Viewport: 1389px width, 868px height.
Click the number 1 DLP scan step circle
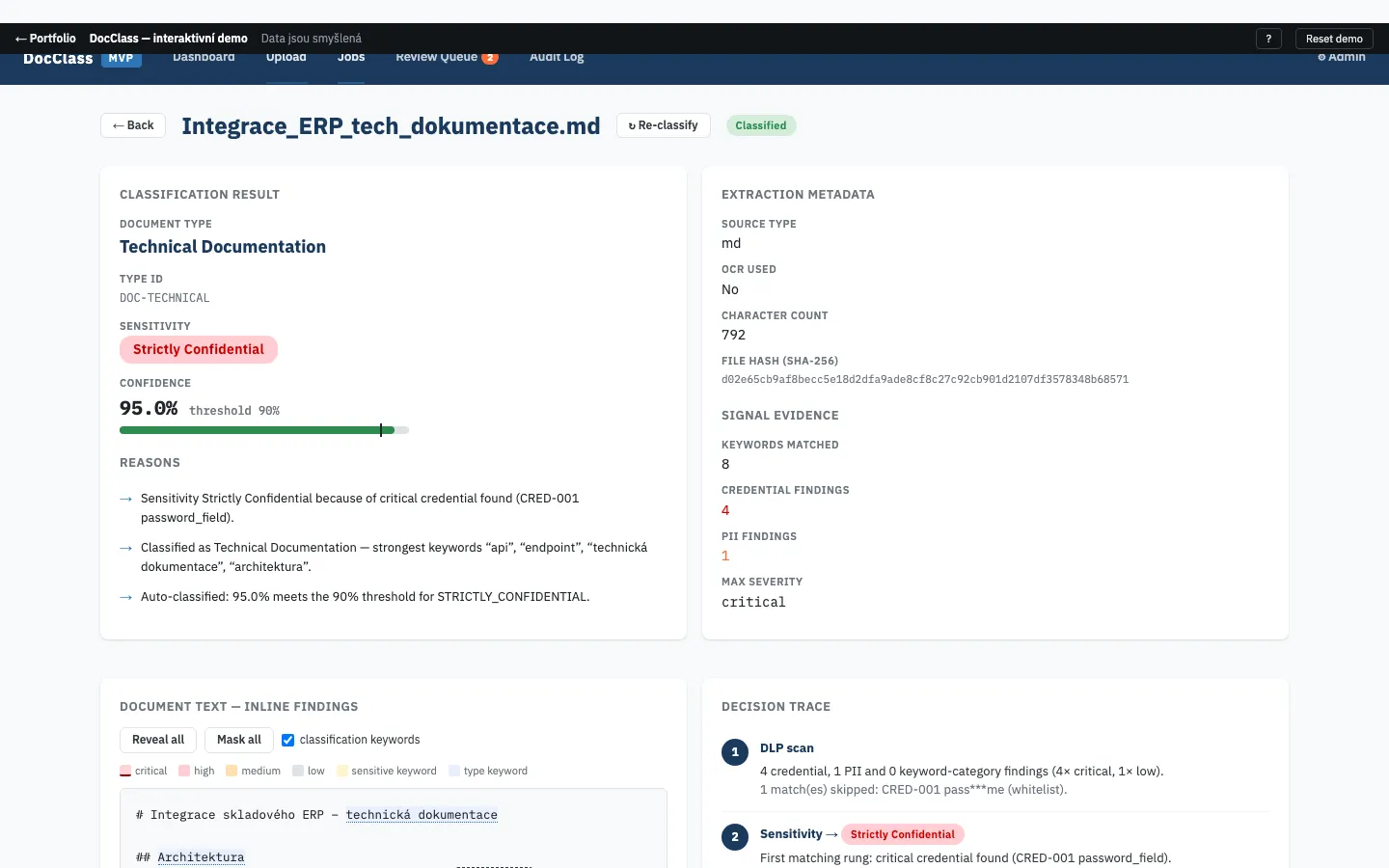(x=735, y=752)
